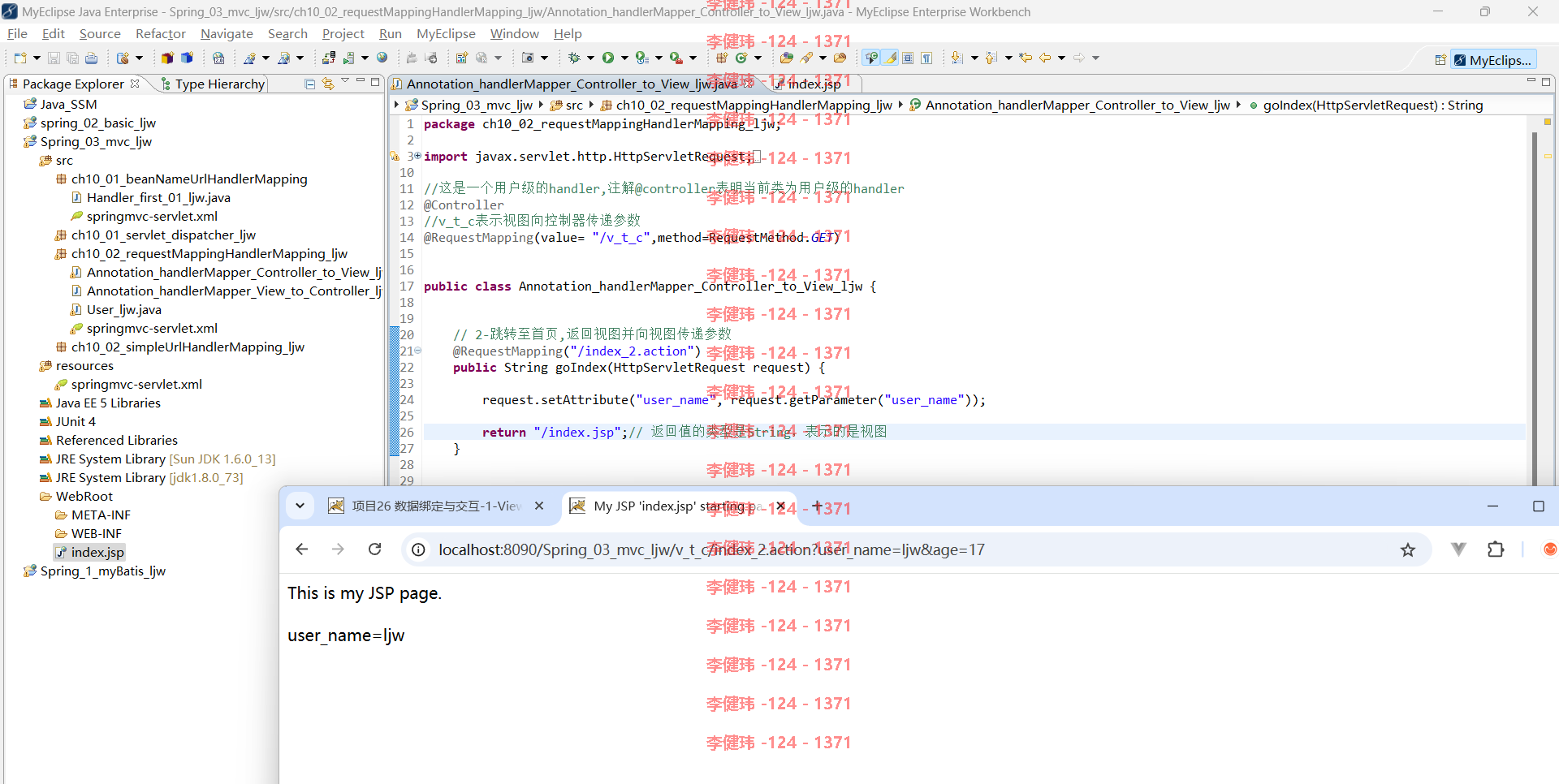Viewport: 1559px width, 784px height.
Task: Open dropdown next to New Java Class icon
Action: tap(758, 58)
